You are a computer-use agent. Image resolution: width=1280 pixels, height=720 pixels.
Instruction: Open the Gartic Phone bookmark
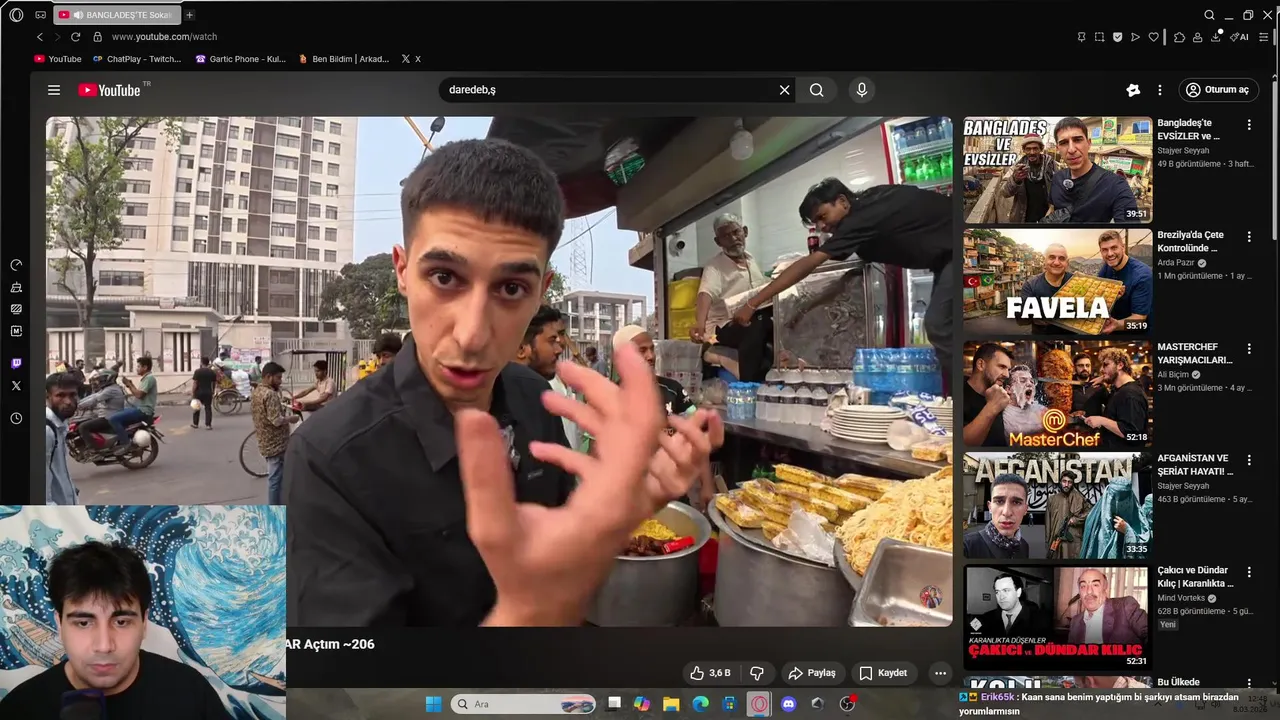coord(240,59)
